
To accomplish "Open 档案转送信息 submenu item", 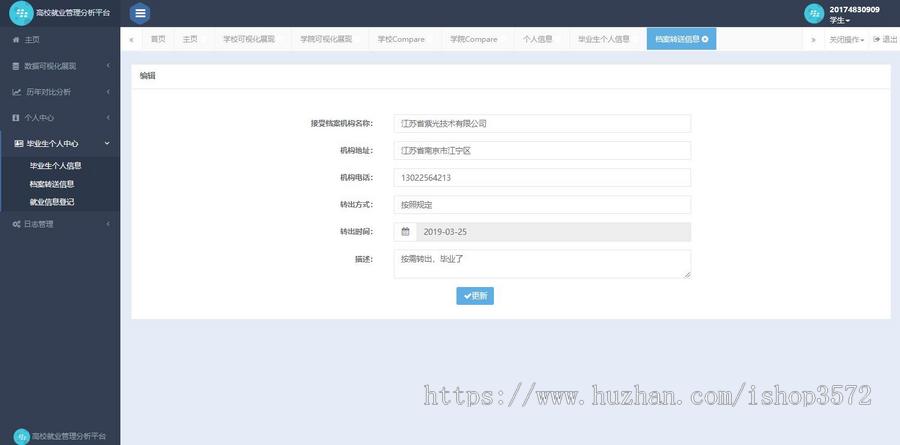I will 52,184.
